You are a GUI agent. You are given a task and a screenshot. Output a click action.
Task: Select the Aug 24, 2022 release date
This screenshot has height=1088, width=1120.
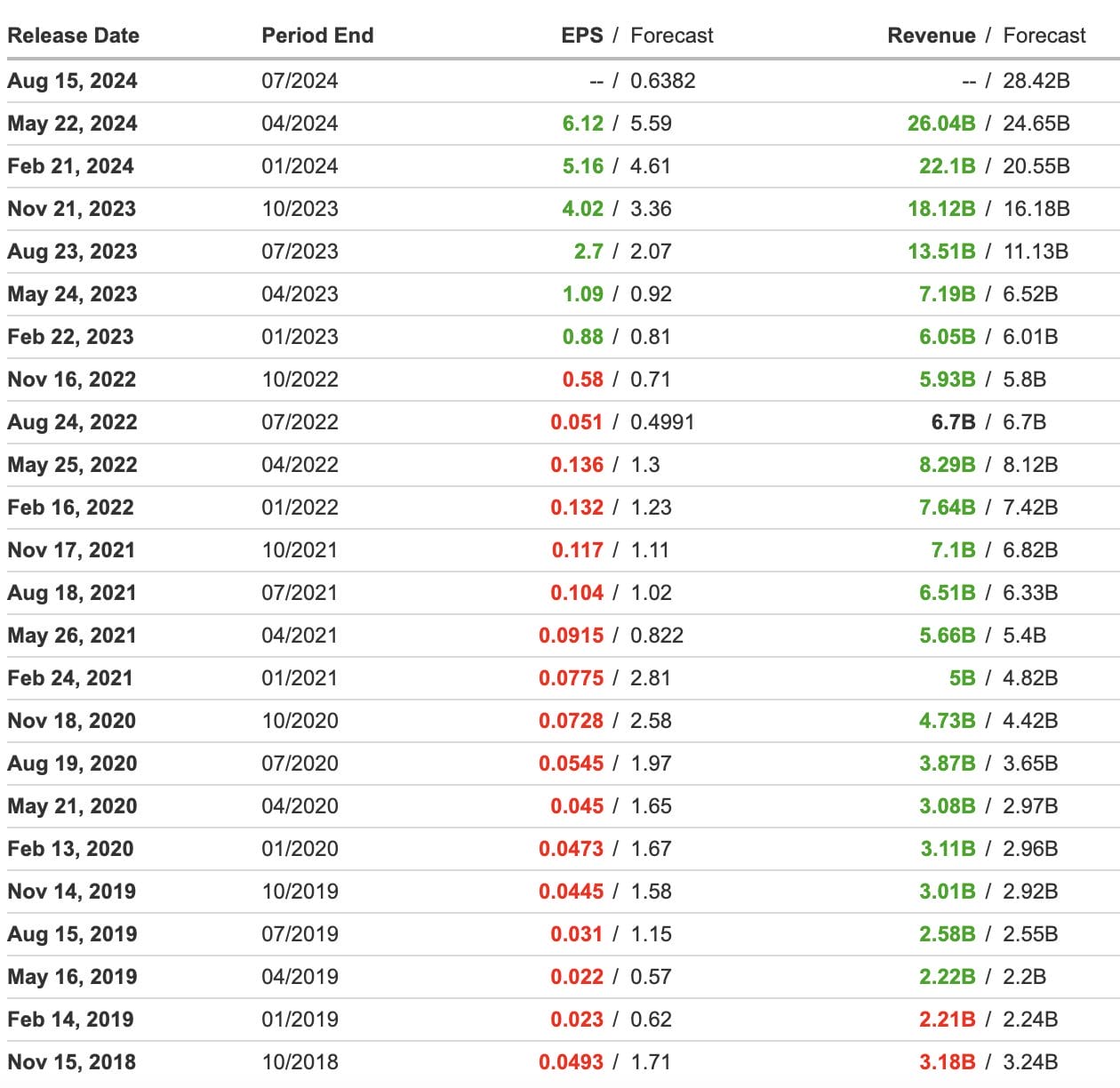72,422
